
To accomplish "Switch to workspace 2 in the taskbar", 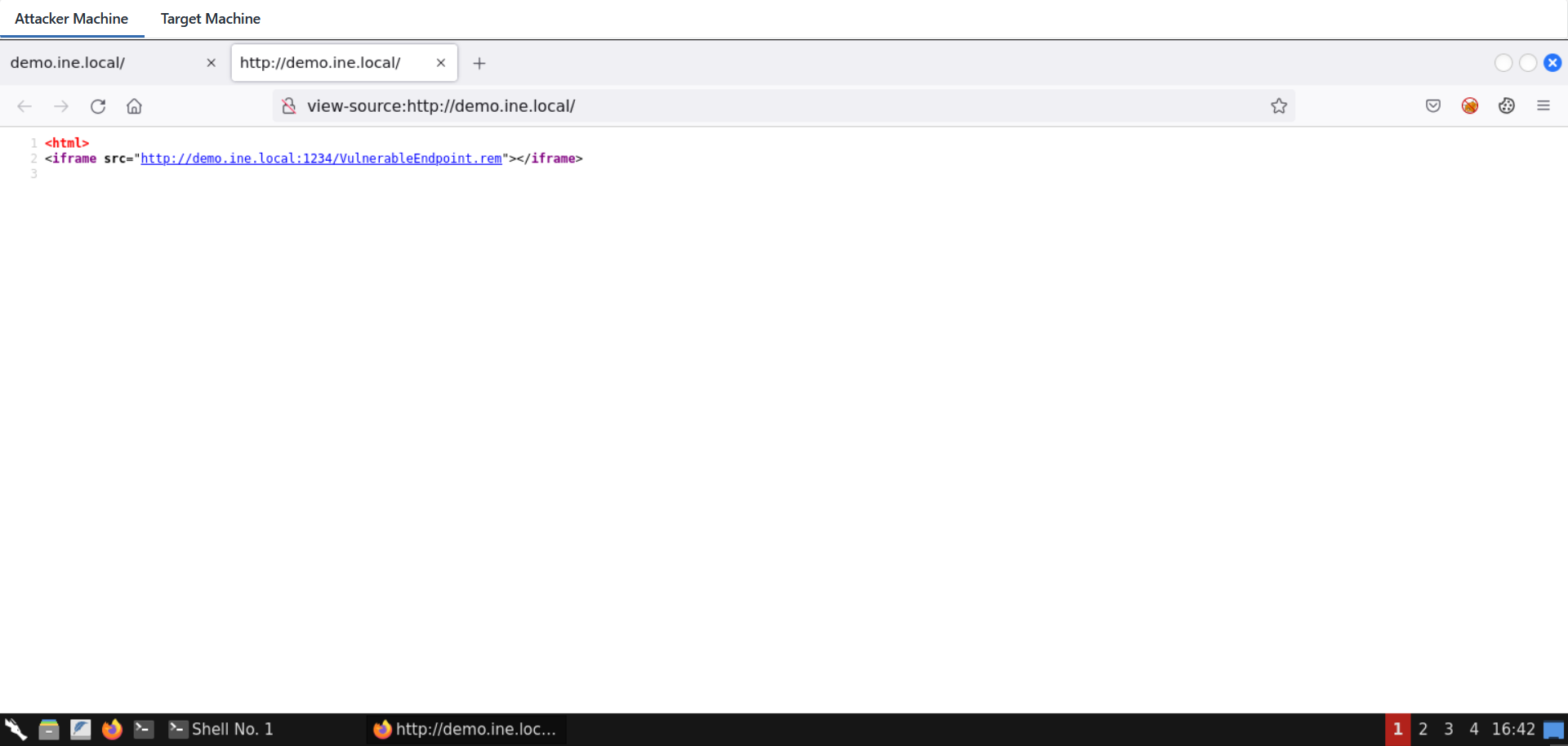I will (1423, 729).
